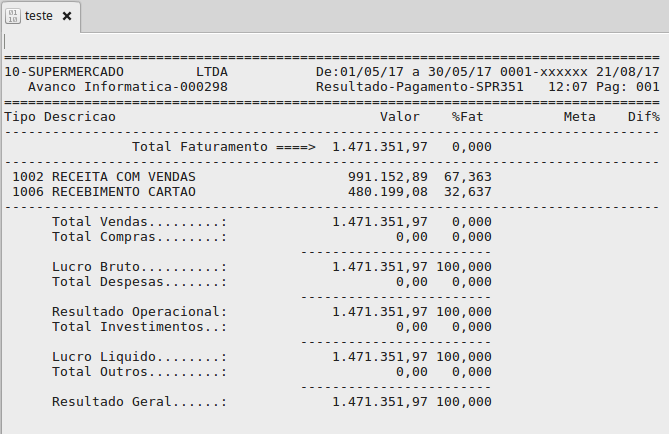Image resolution: width=669 pixels, height=434 pixels.
Task: Select the teste tab label
Action: [39, 17]
